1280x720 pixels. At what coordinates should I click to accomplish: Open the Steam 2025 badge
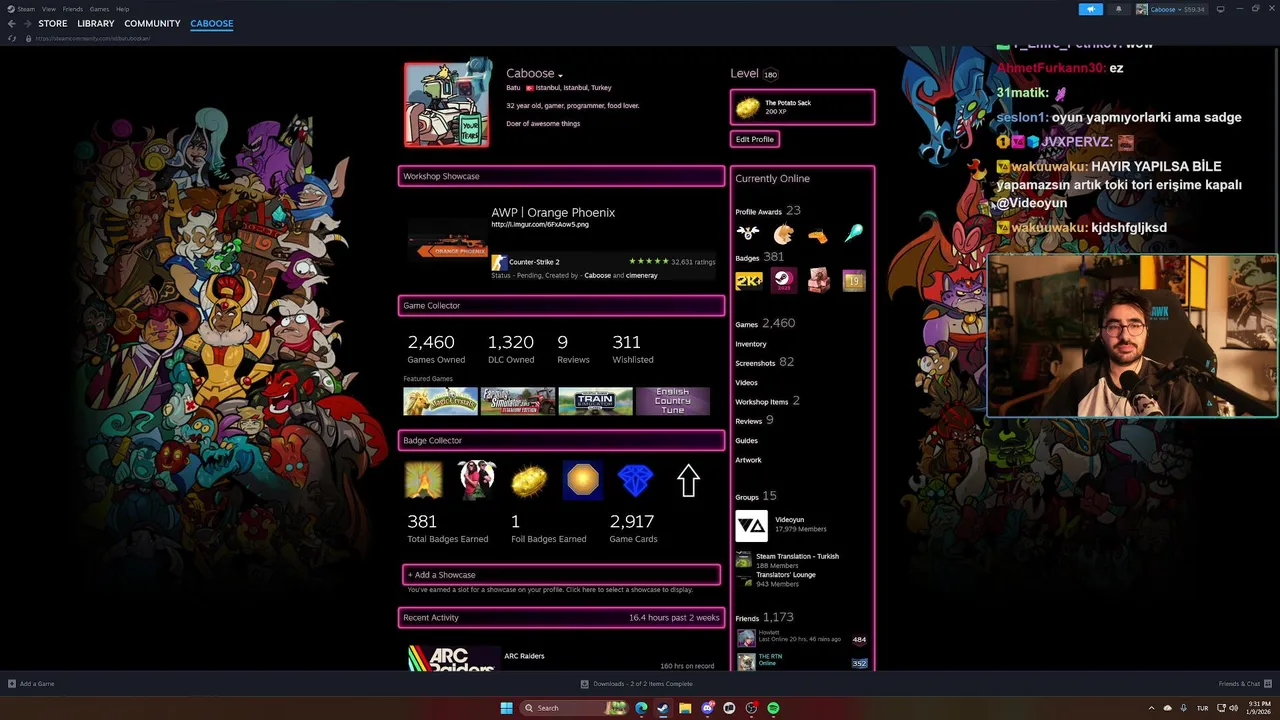[x=783, y=281]
